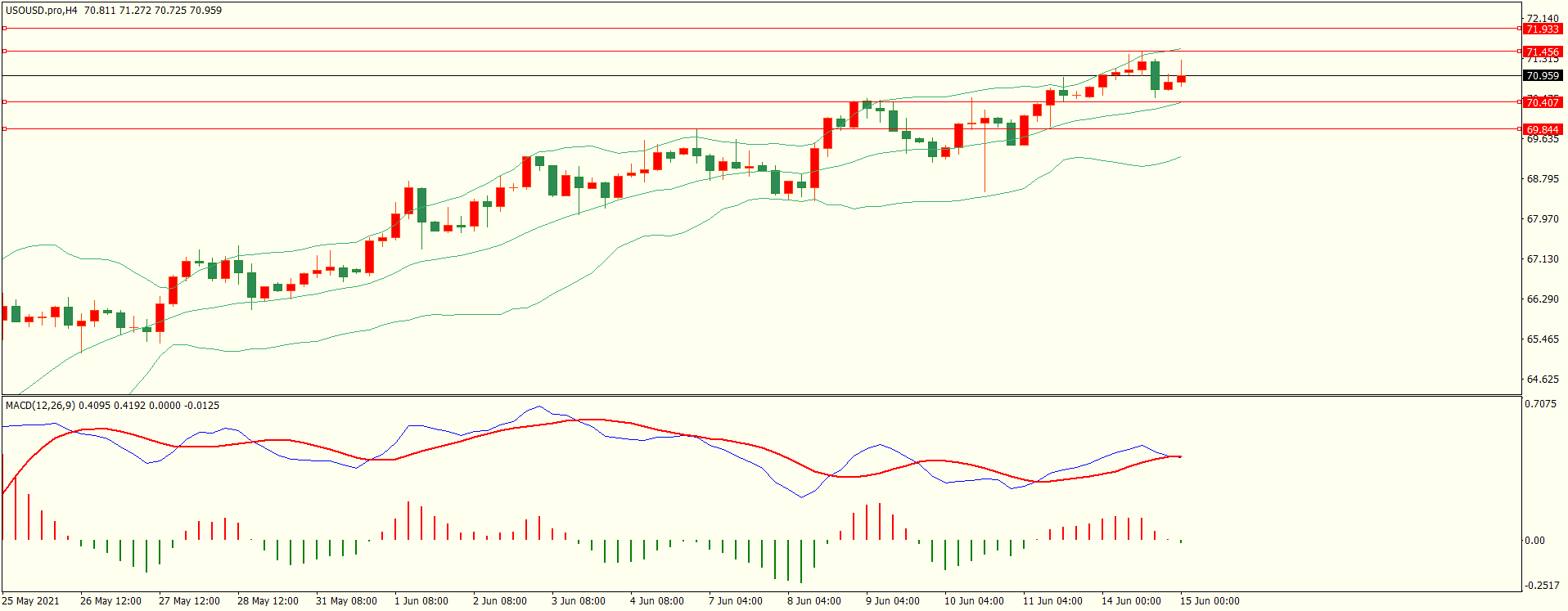Select the red 69.844 price tag
Screen dimensions: 1568x611
point(1543,129)
